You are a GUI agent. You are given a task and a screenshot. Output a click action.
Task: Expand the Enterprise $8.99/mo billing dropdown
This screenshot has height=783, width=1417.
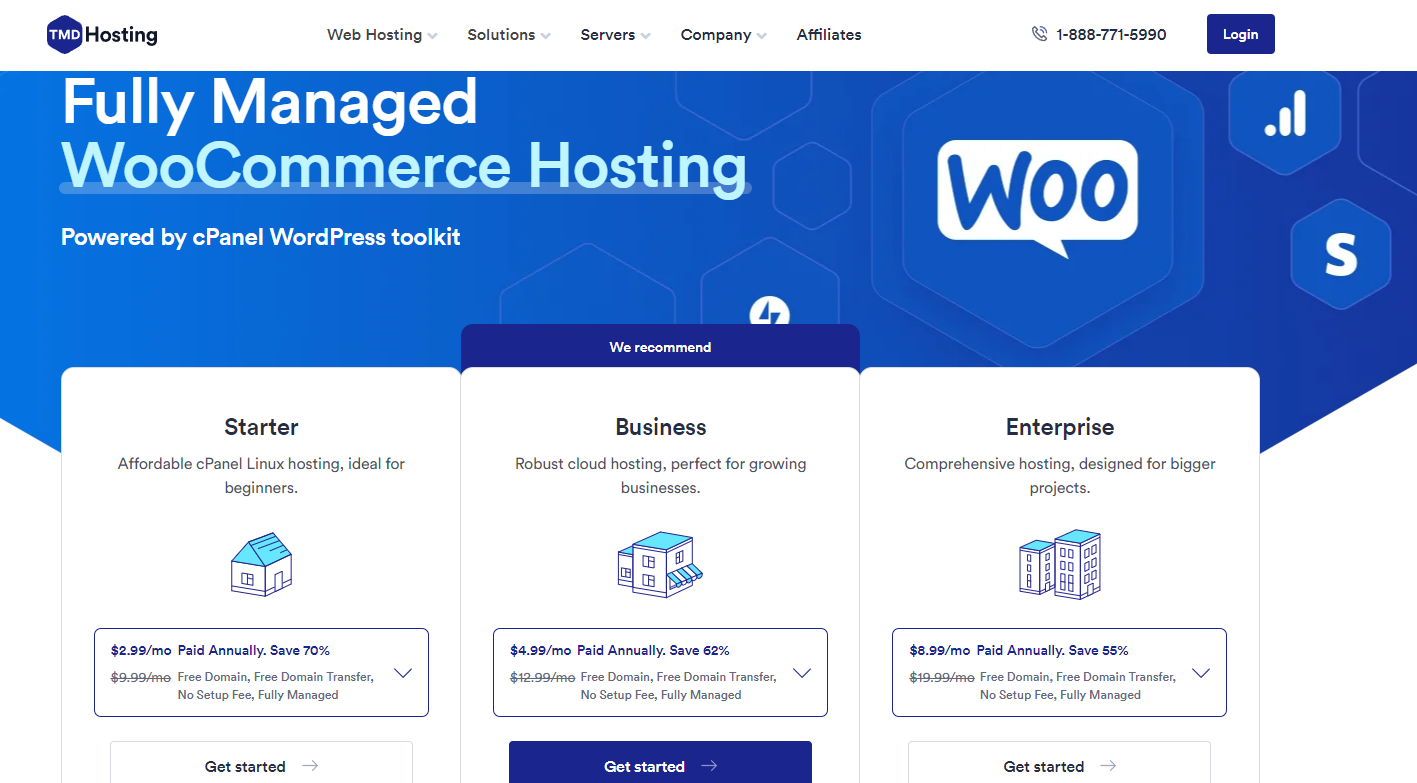1059,672
